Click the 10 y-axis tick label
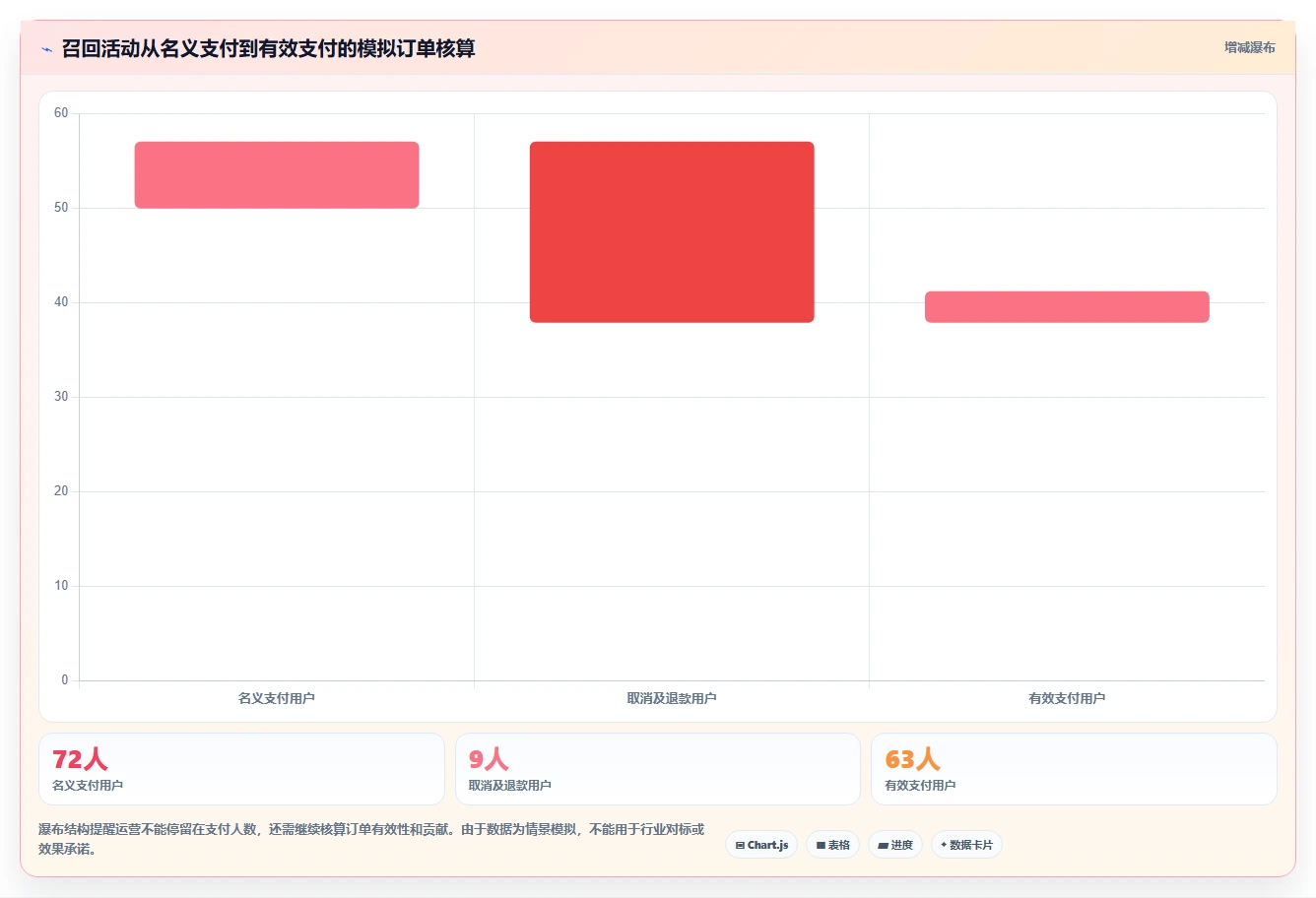The width and height of the screenshot is (1316, 898). tap(61, 586)
